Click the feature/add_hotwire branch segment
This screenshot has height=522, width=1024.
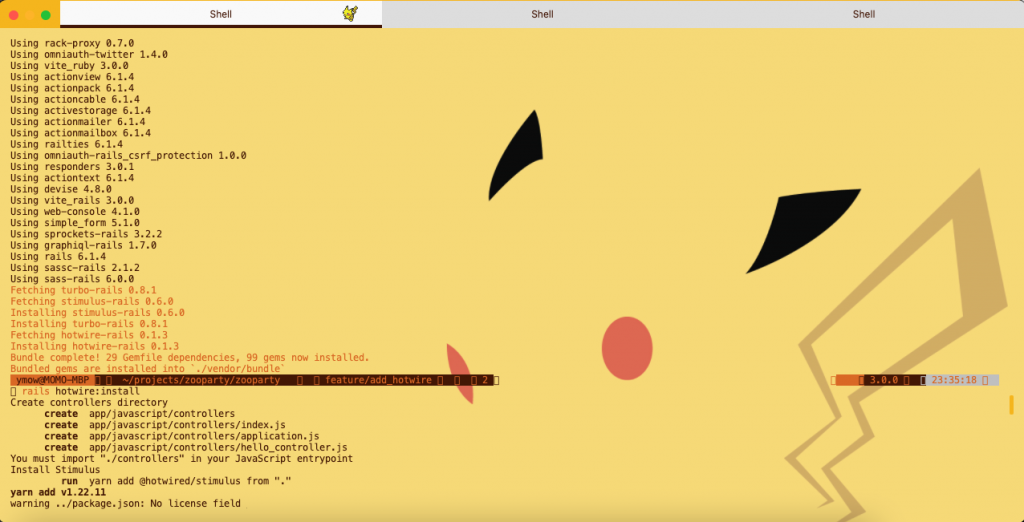[x=378, y=380]
